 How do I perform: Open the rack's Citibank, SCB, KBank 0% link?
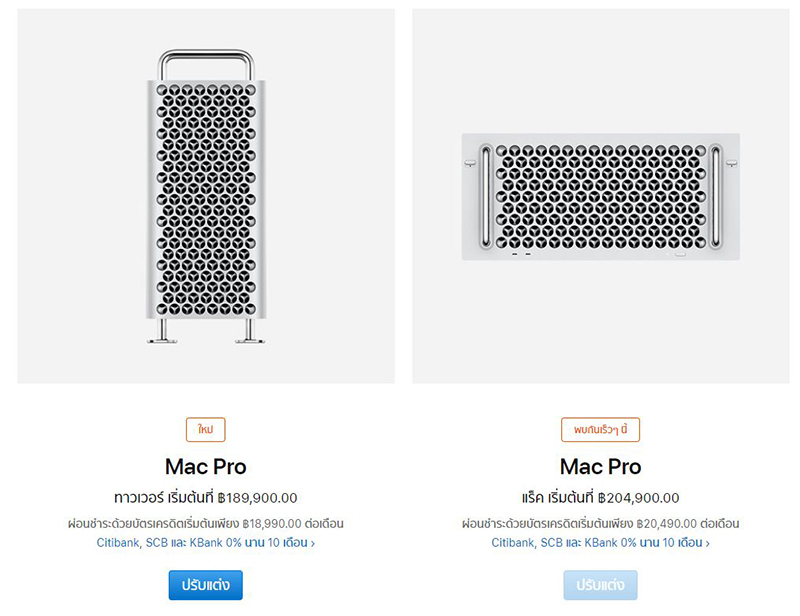(595, 543)
